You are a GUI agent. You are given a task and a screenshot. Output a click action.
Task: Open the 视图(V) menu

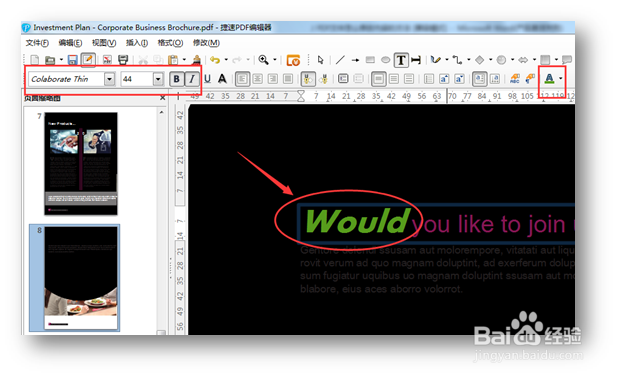(104, 43)
